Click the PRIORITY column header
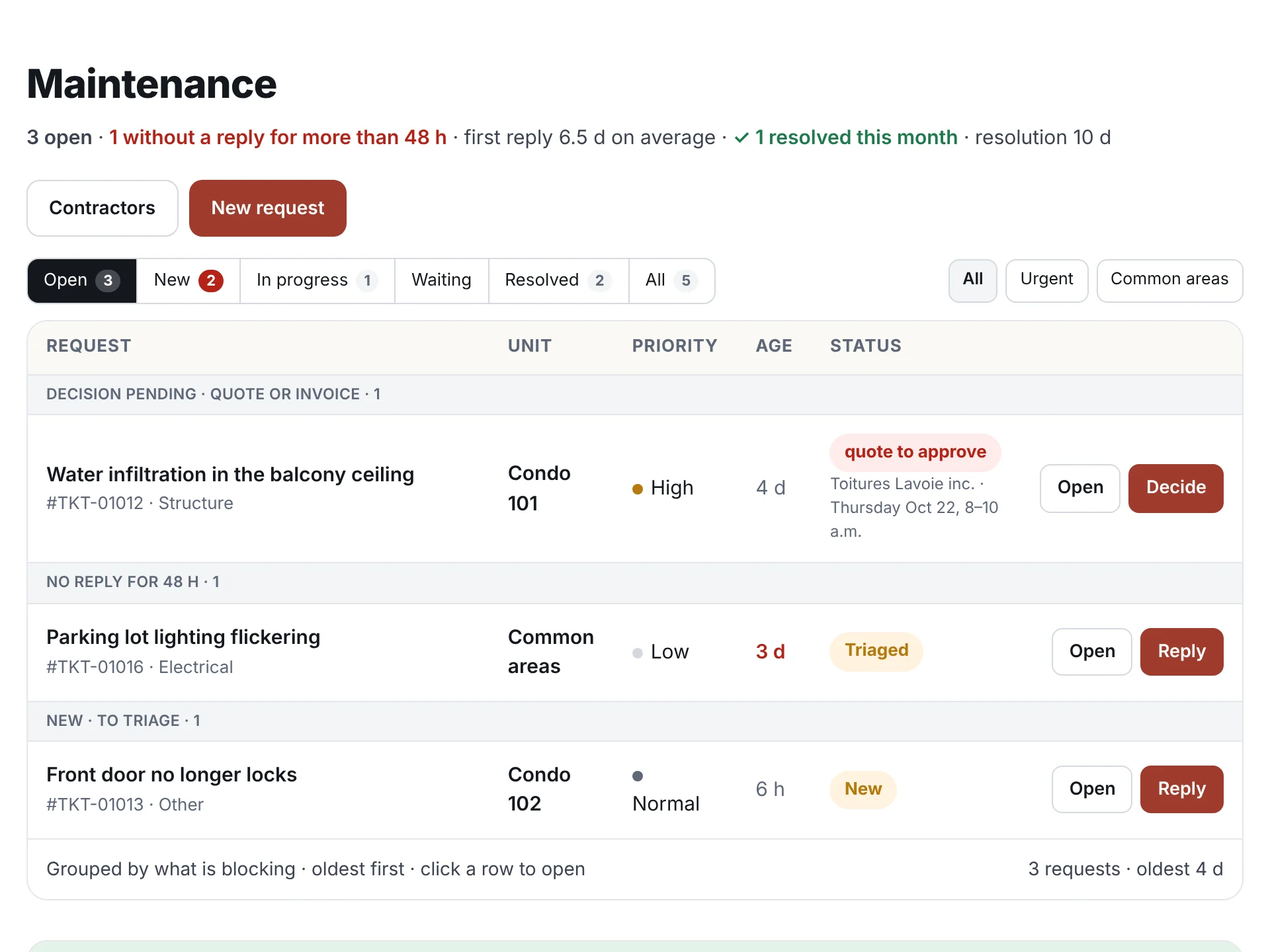The height and width of the screenshot is (952, 1270). click(x=675, y=346)
